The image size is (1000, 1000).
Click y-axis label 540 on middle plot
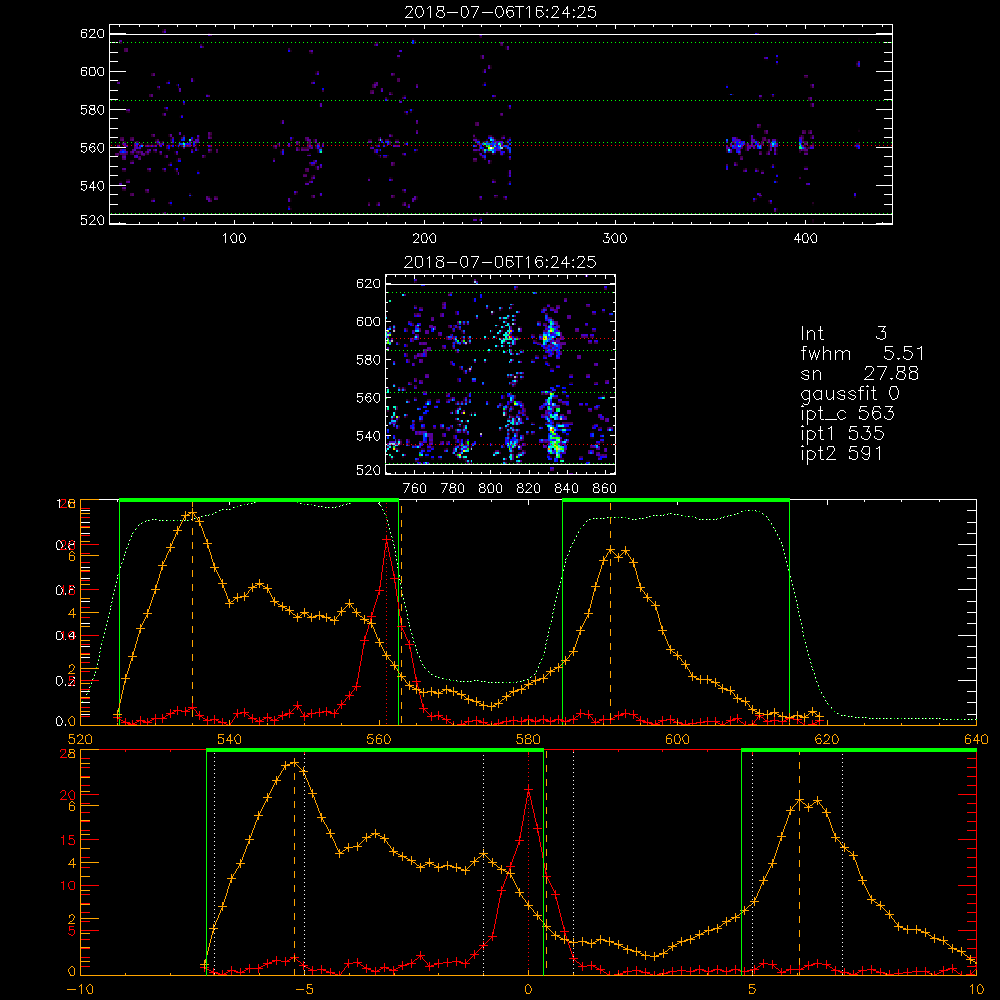368,436
